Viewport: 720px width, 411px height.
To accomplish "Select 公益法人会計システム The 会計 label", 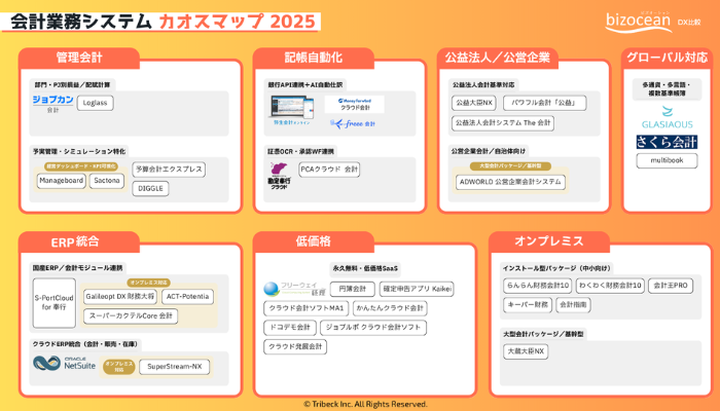I will 503,123.
